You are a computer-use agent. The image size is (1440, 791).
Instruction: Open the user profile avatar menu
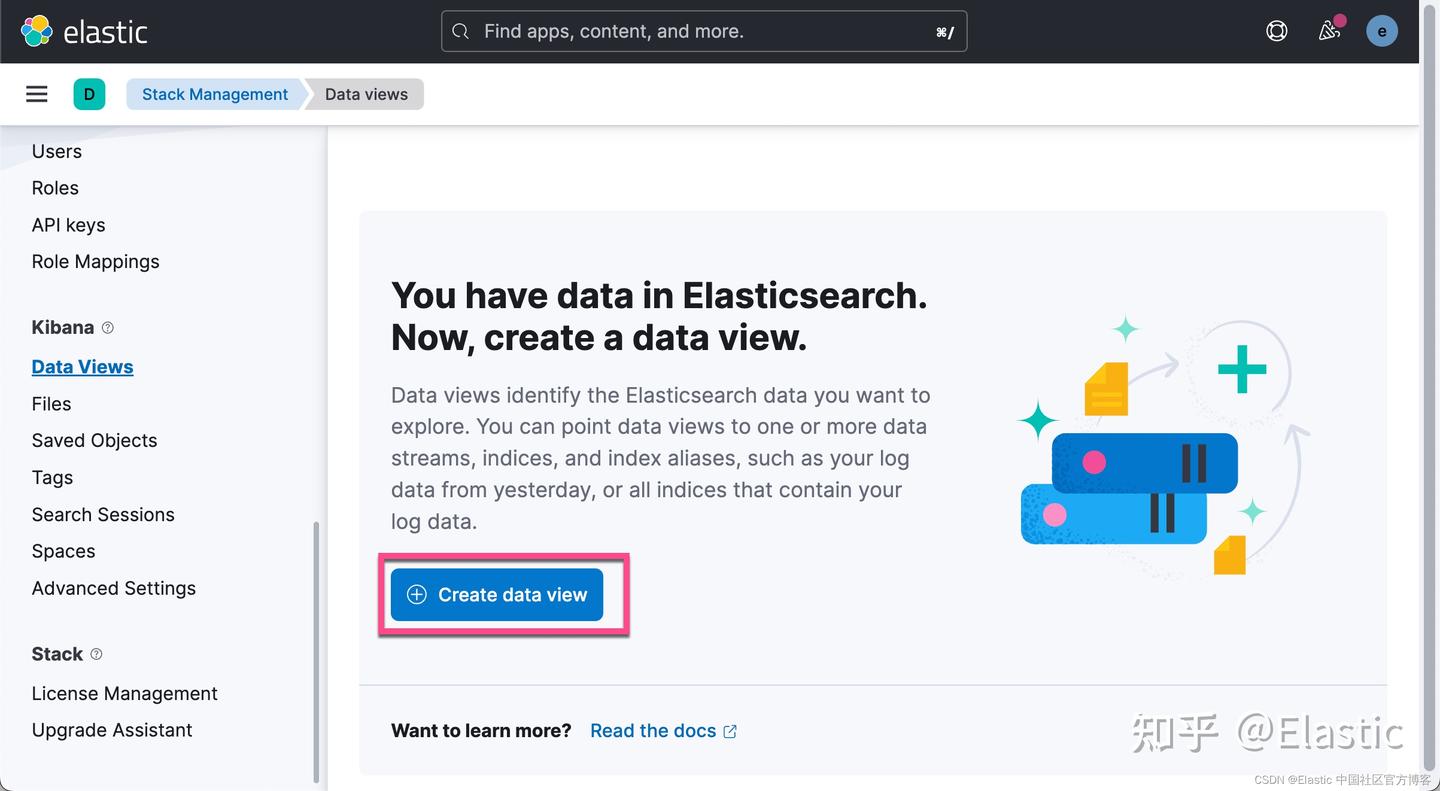[x=1382, y=30]
